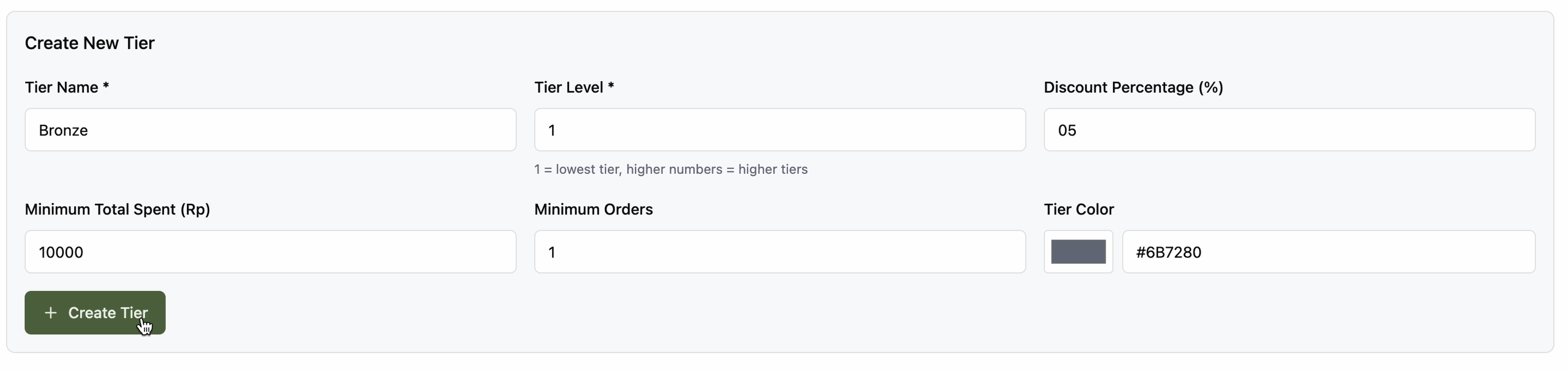The height and width of the screenshot is (370, 1568).
Task: Click the Minimum Orders label
Action: tap(593, 209)
